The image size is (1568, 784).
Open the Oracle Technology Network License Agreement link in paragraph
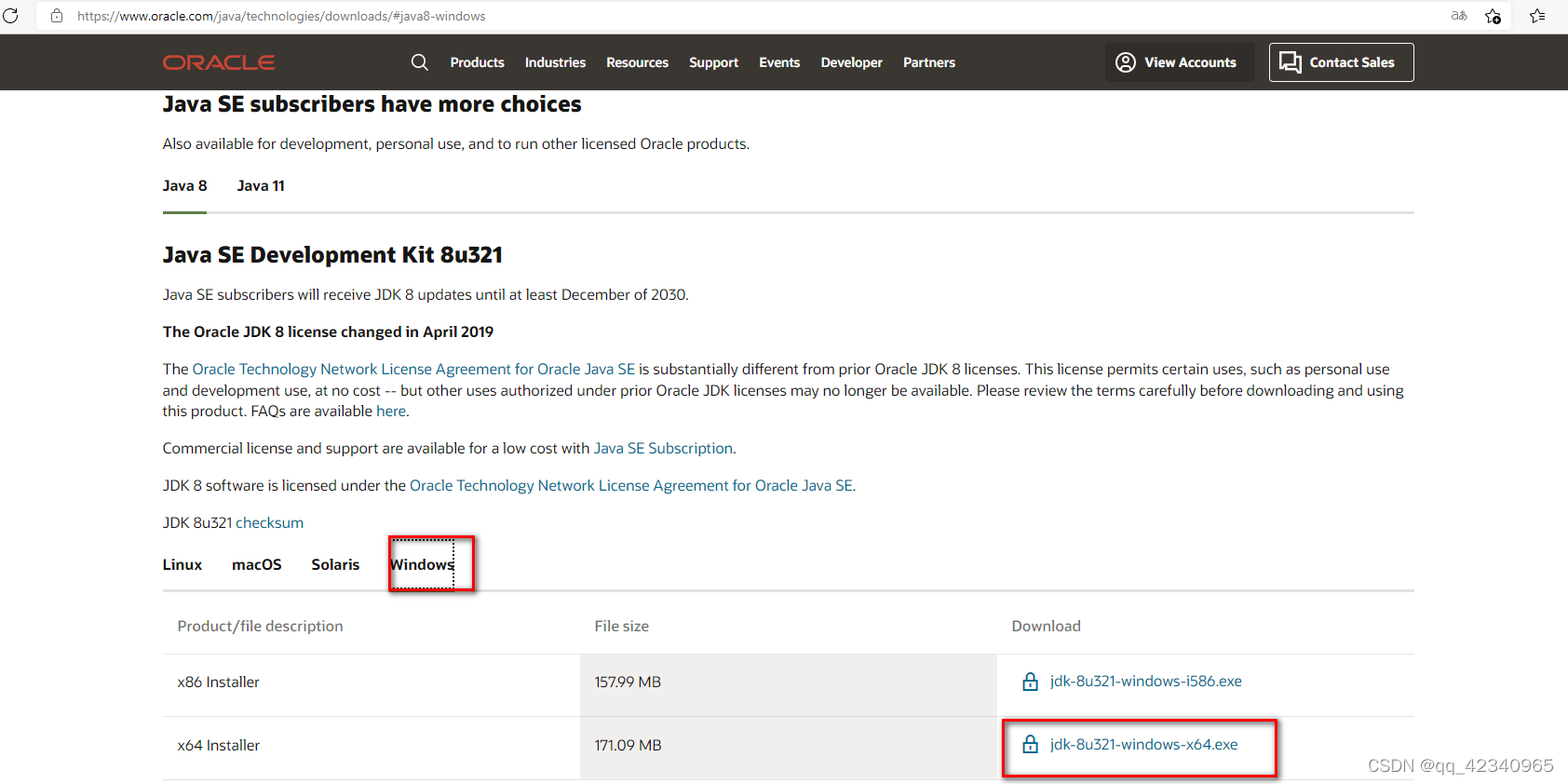pos(413,370)
